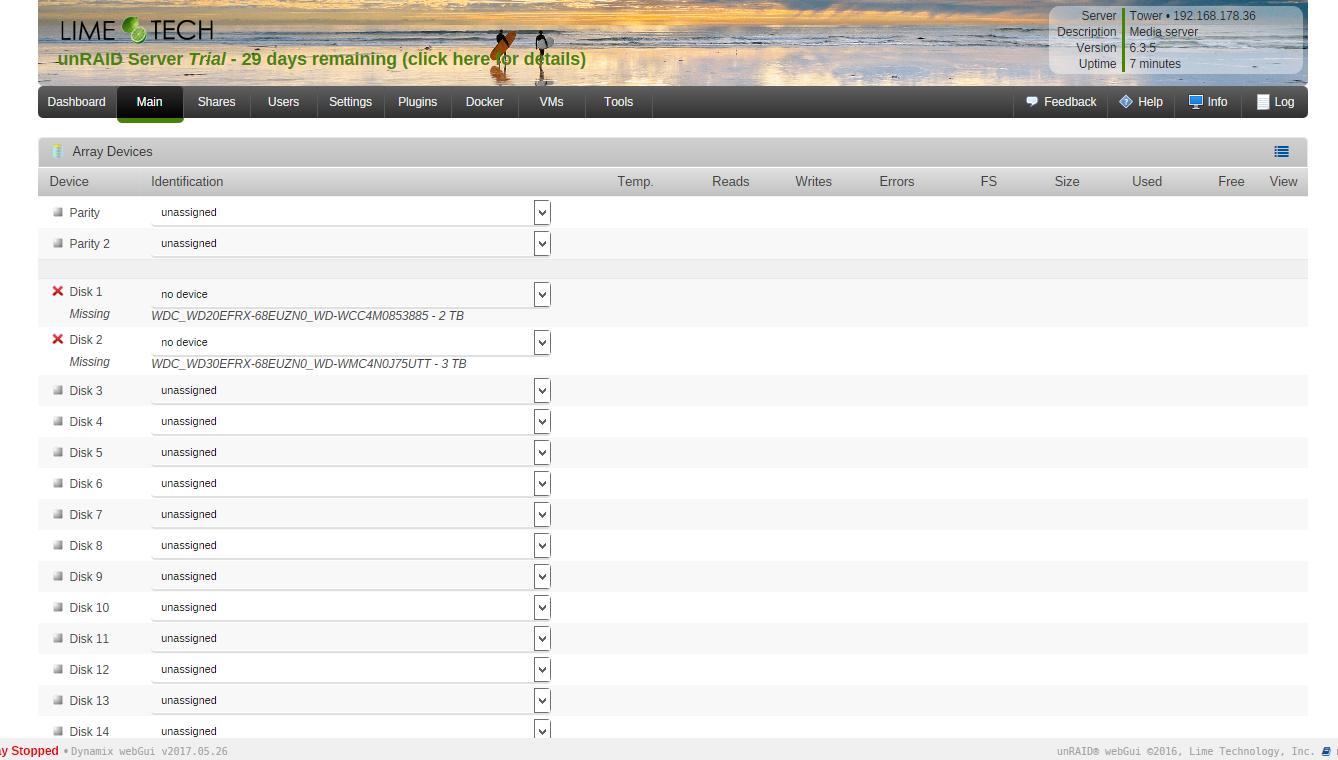This screenshot has height=760, width=1338.
Task: Click the Feedback speech bubble icon
Action: [x=1032, y=102]
